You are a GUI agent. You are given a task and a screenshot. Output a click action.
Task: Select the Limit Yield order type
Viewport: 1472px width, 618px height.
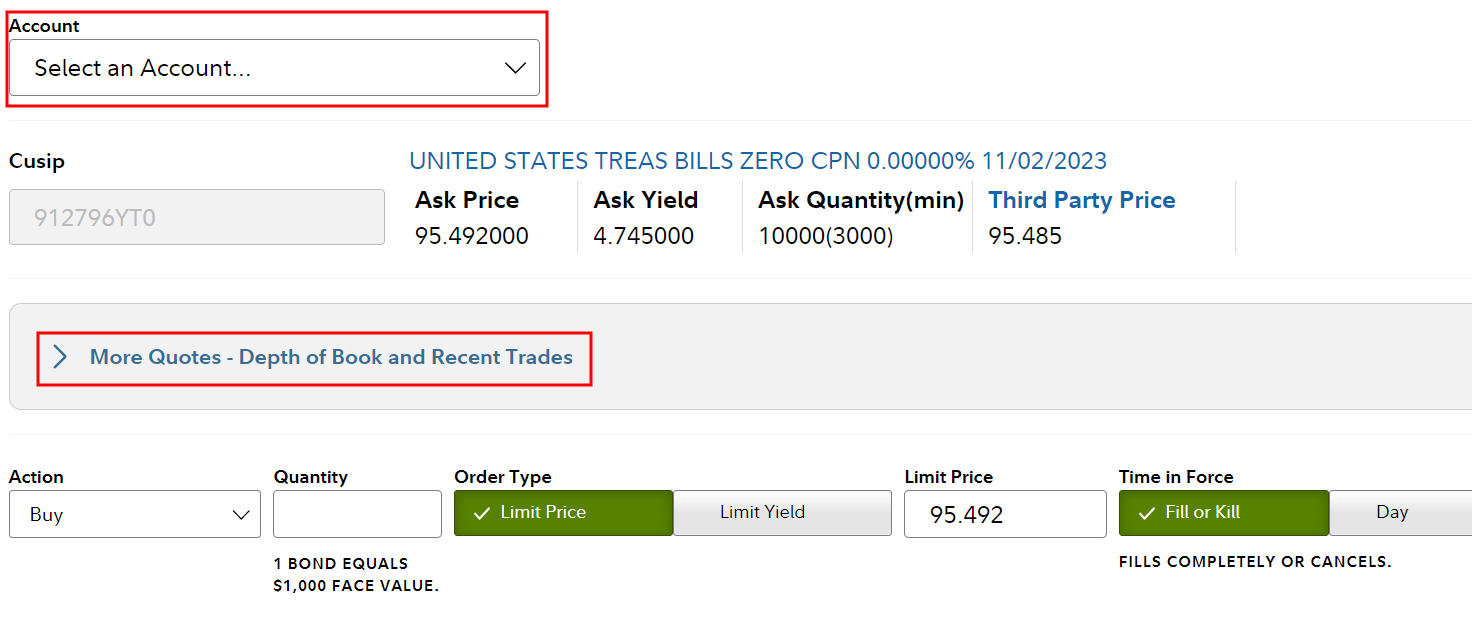pyautogui.click(x=781, y=512)
